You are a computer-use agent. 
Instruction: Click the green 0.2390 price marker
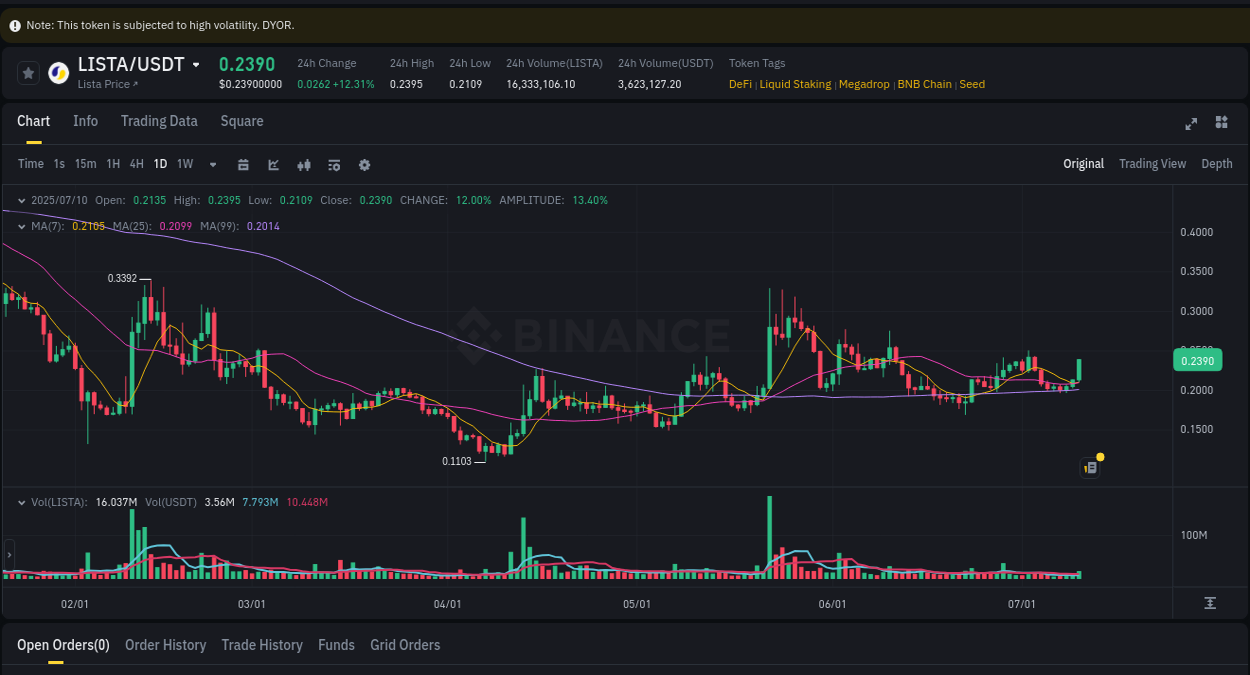[x=1197, y=360]
